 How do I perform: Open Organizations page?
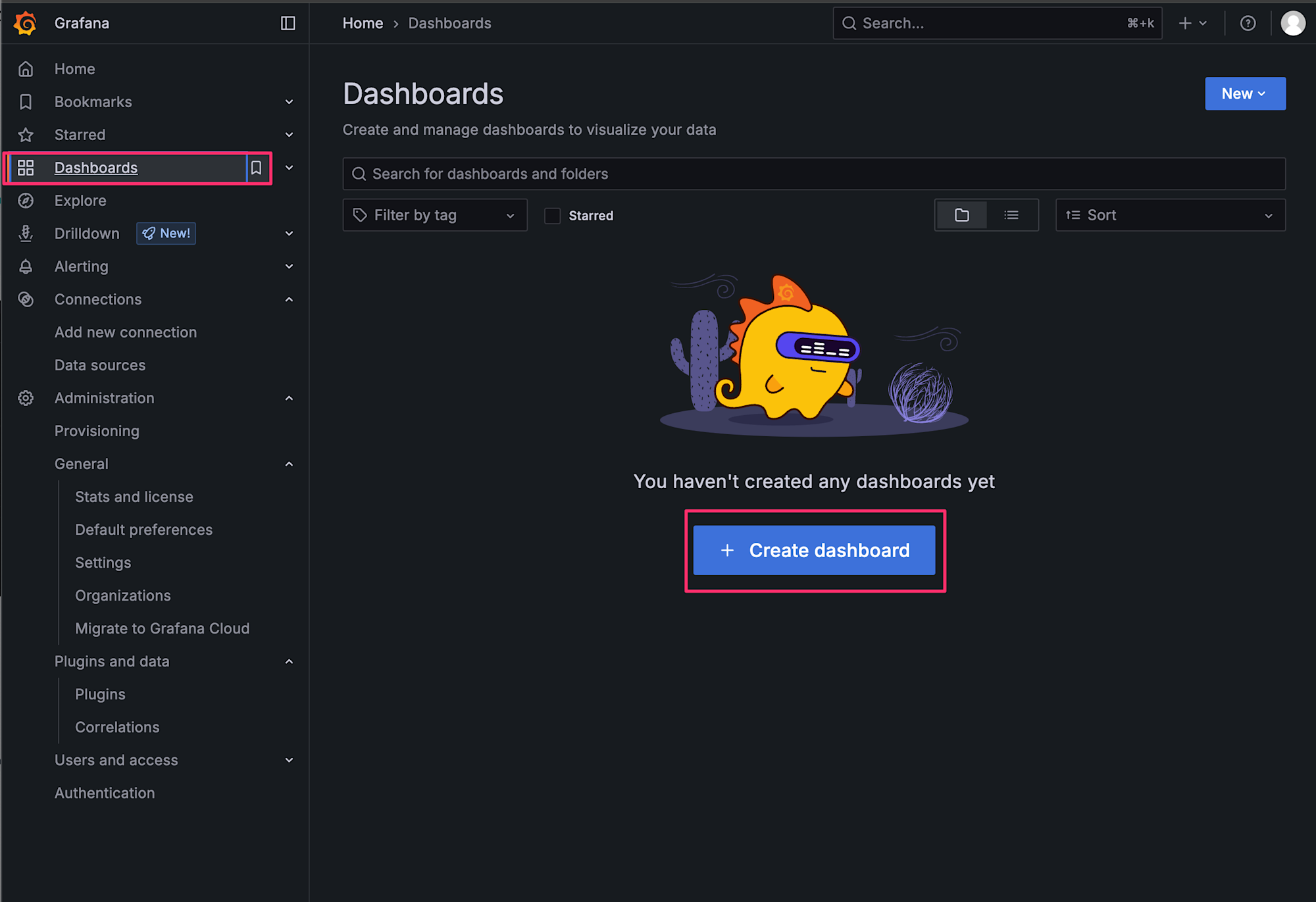(122, 595)
